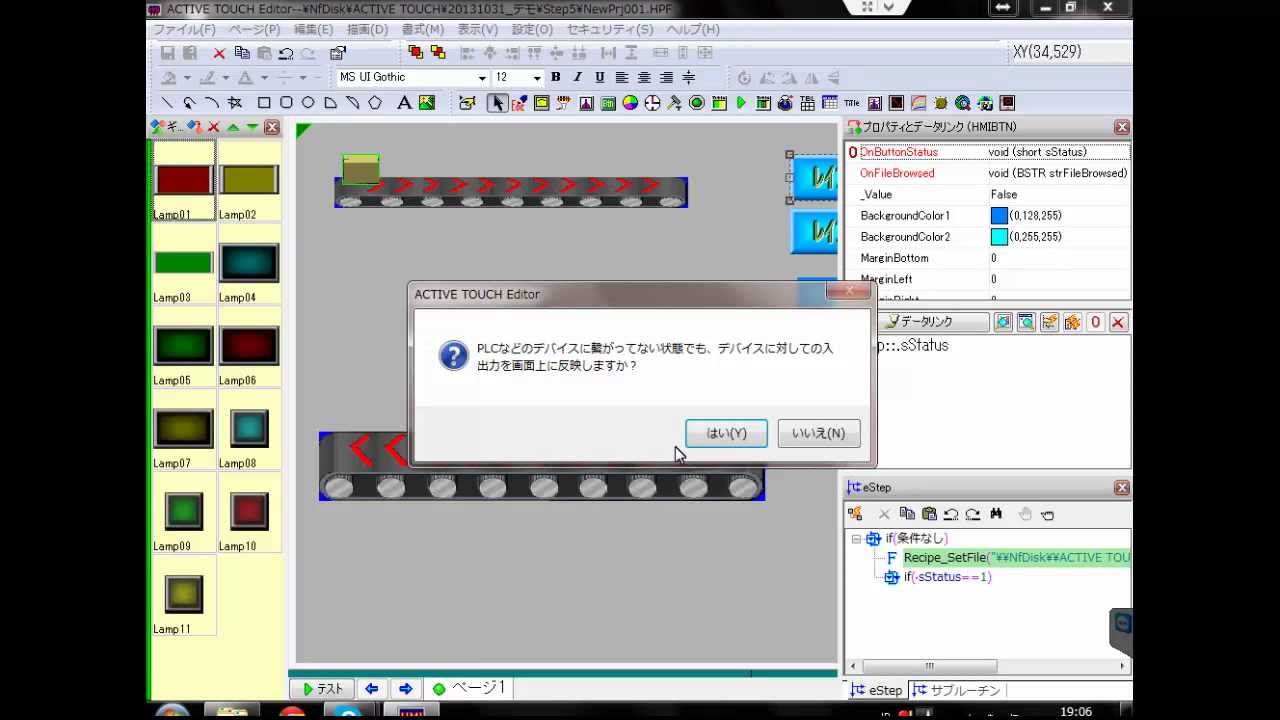
Task: Open fill color dropdown arrow
Action: coord(187,78)
